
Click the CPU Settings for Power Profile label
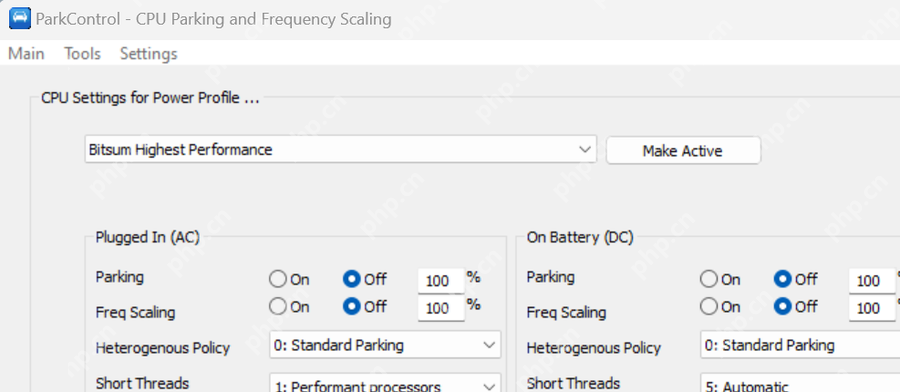click(x=150, y=98)
